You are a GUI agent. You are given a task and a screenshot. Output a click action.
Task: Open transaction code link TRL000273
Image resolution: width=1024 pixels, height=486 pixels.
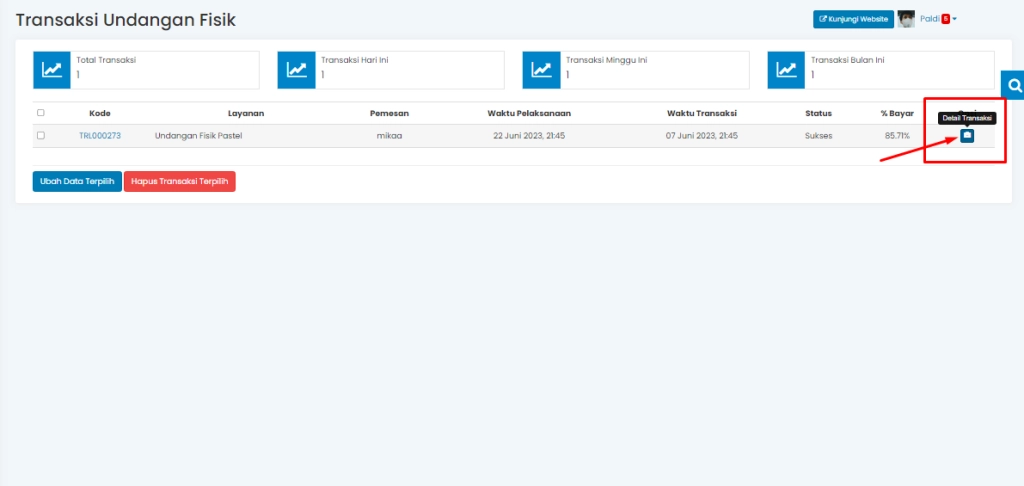[x=100, y=135]
